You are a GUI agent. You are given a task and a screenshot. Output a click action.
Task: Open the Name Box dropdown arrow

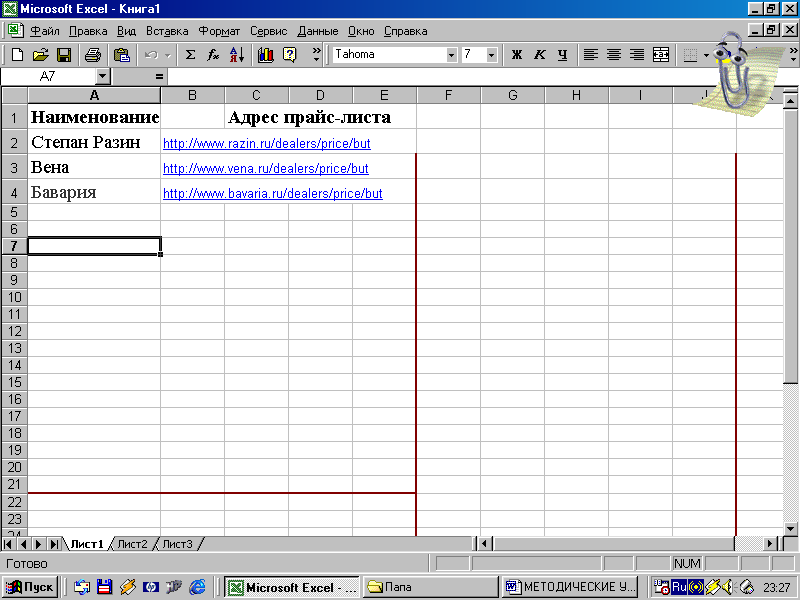pos(103,77)
